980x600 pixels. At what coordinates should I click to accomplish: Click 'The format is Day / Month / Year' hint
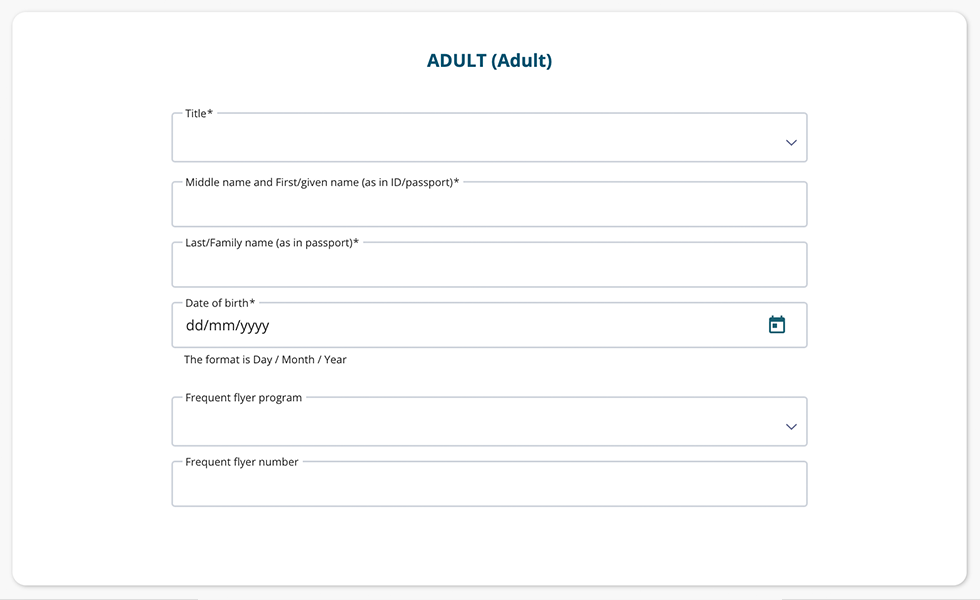coord(265,360)
